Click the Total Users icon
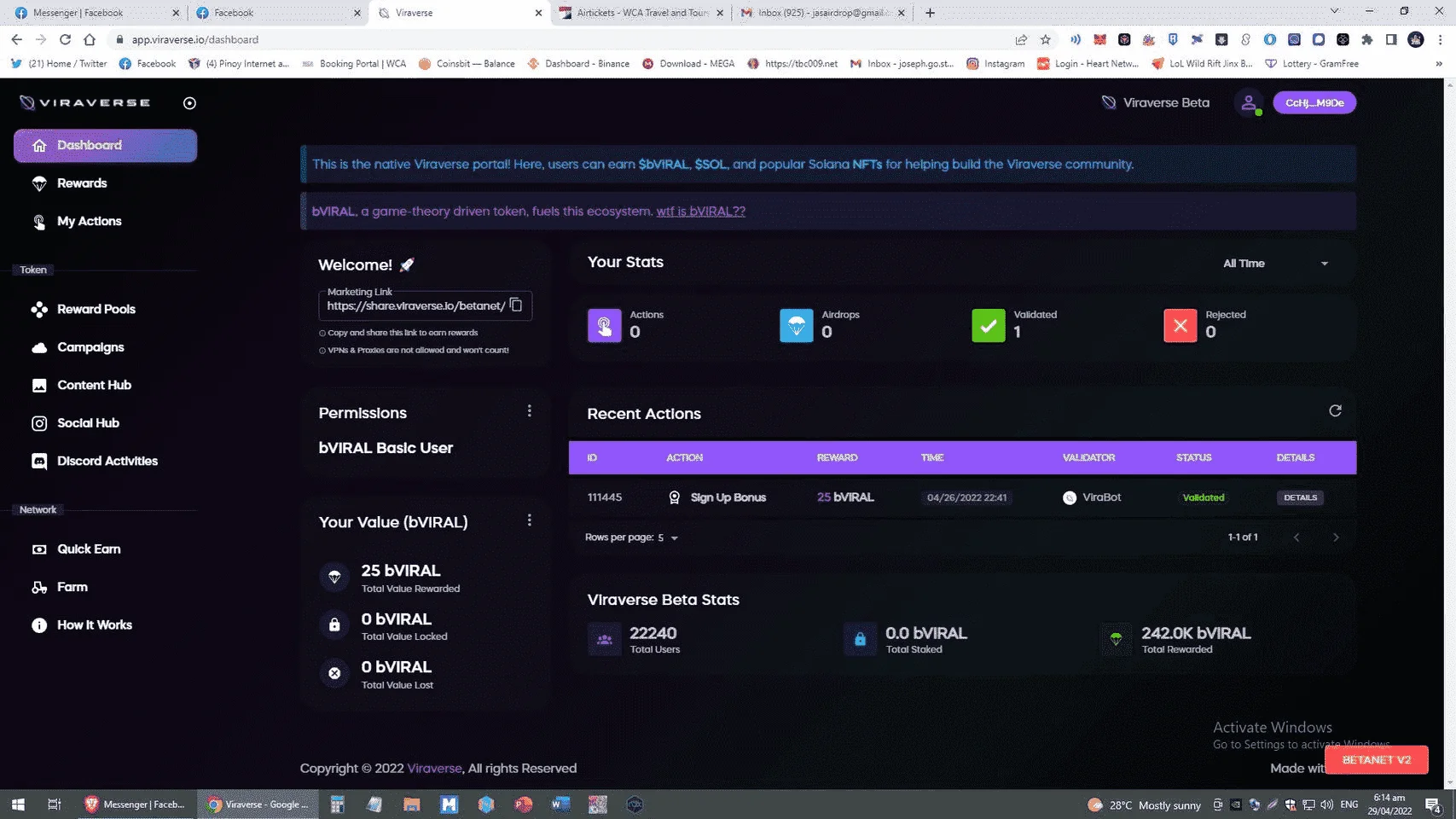 604,640
